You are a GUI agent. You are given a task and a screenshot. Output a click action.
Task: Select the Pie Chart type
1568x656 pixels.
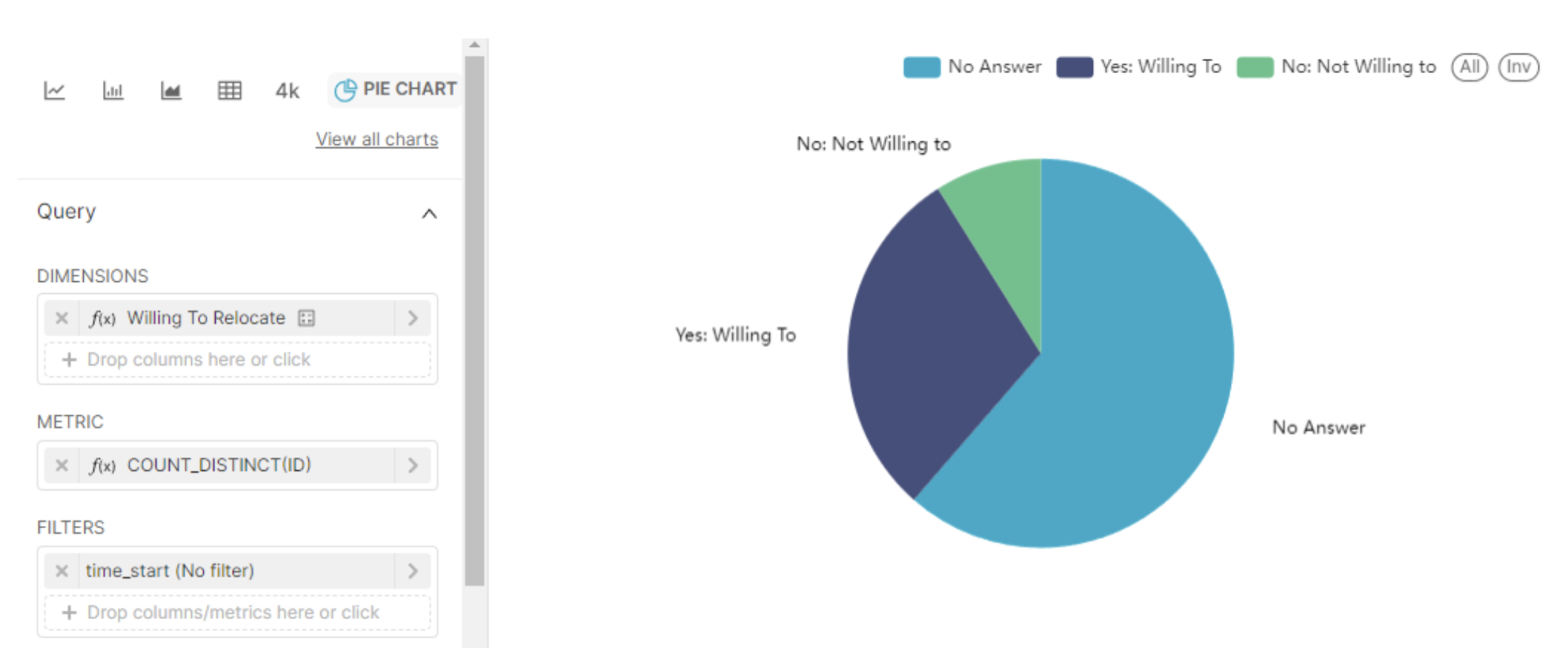coord(395,88)
